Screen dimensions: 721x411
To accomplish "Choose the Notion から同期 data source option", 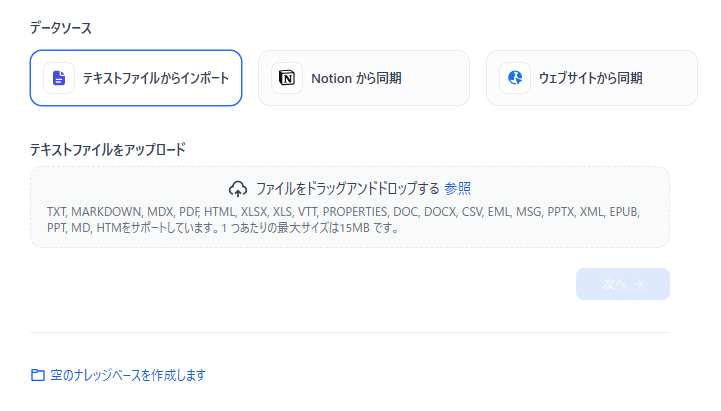I will tap(364, 78).
